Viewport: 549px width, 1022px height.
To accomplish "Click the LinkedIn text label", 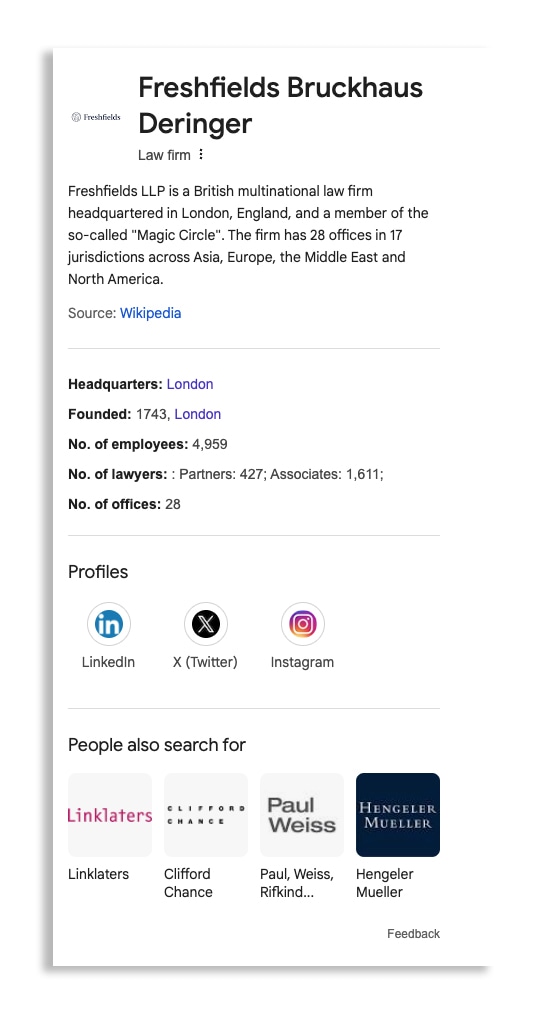I will click(x=108, y=662).
